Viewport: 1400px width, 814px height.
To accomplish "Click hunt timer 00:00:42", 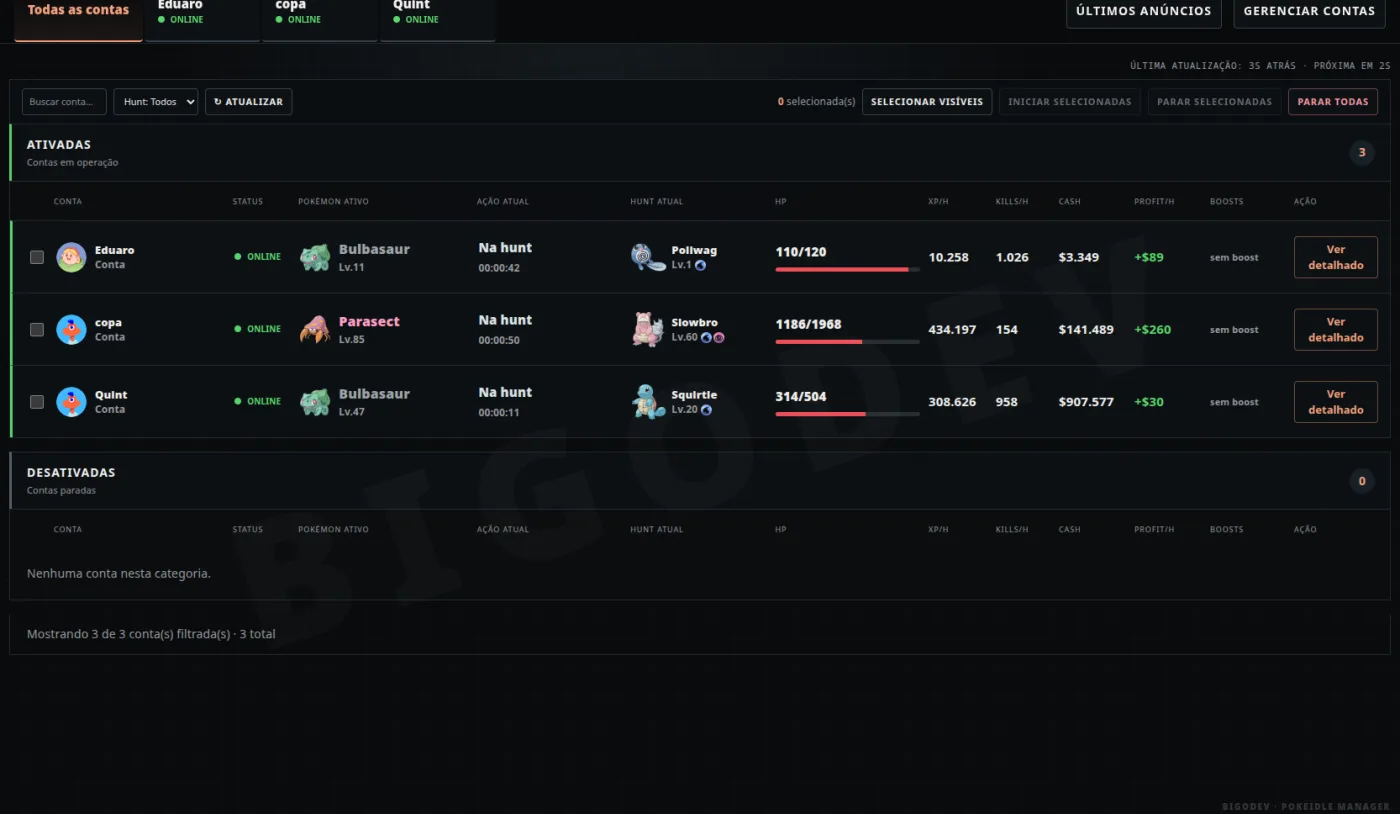I will click(499, 268).
